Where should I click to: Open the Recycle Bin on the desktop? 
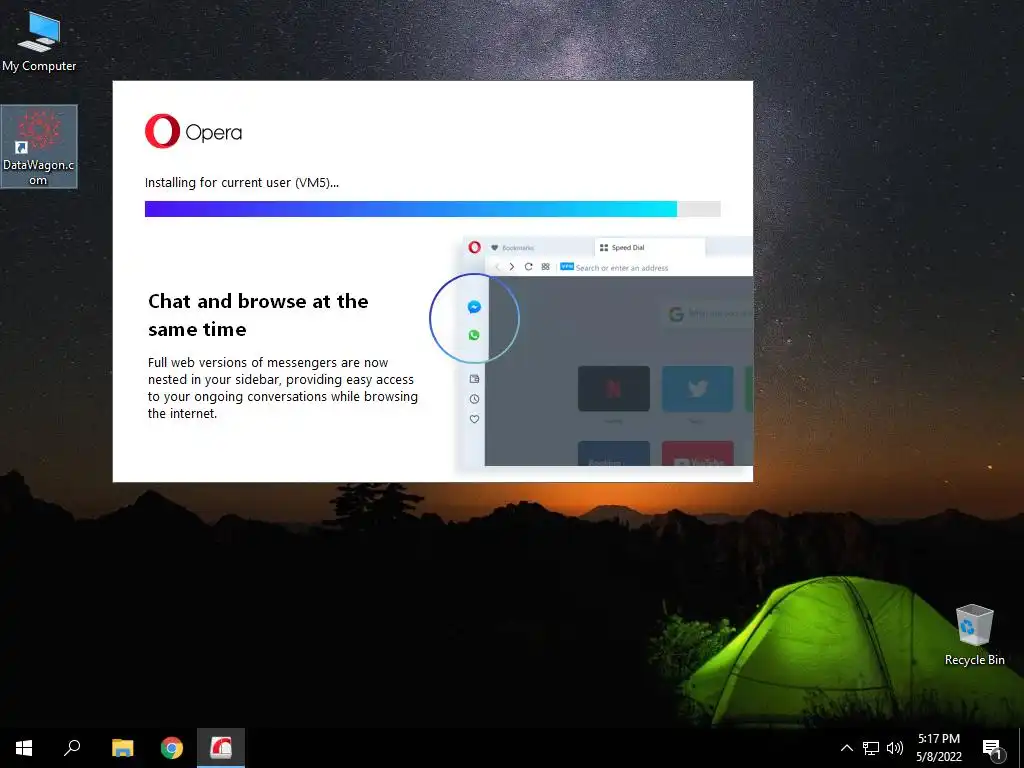point(974,635)
